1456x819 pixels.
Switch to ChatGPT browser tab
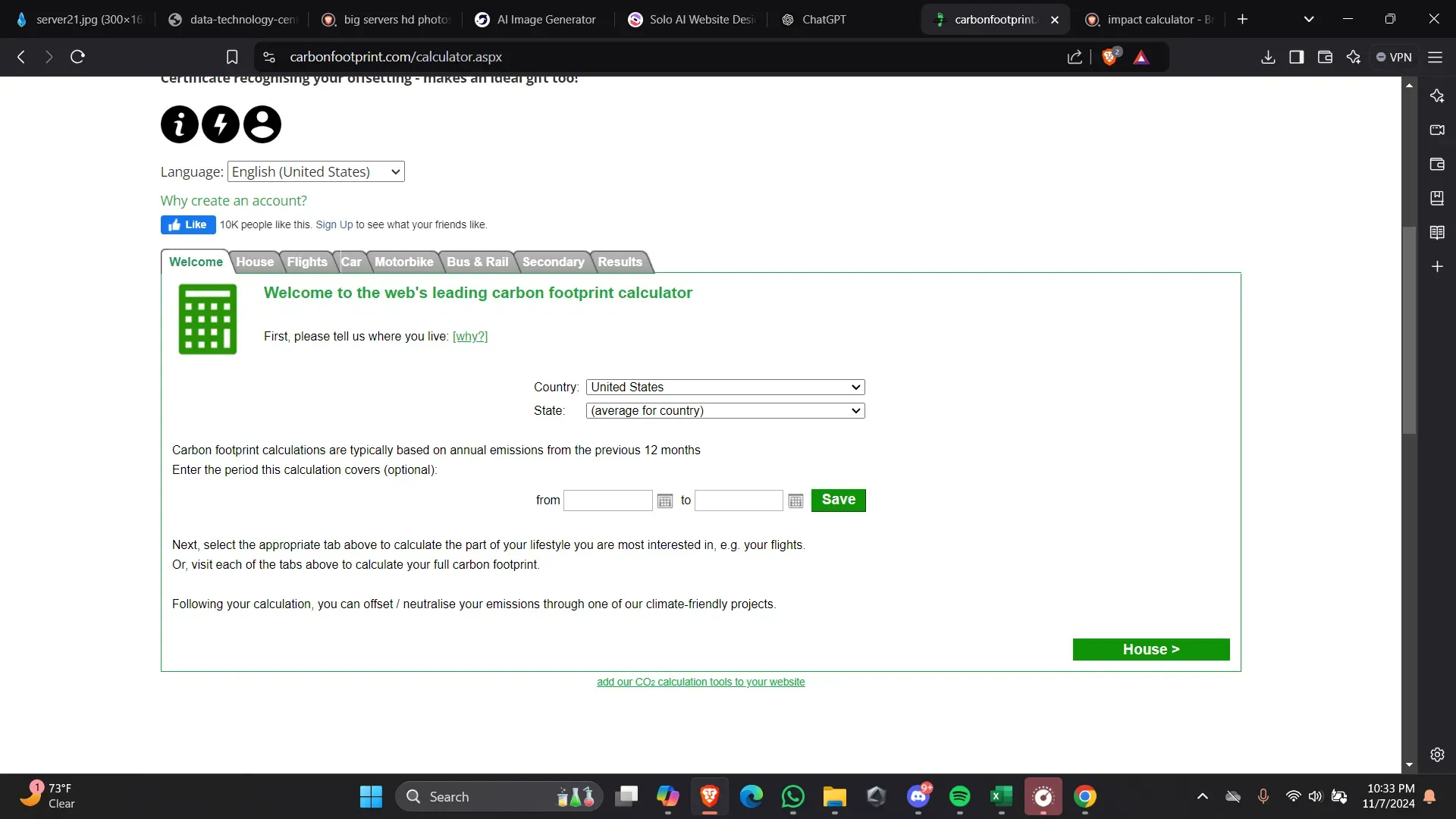(824, 20)
